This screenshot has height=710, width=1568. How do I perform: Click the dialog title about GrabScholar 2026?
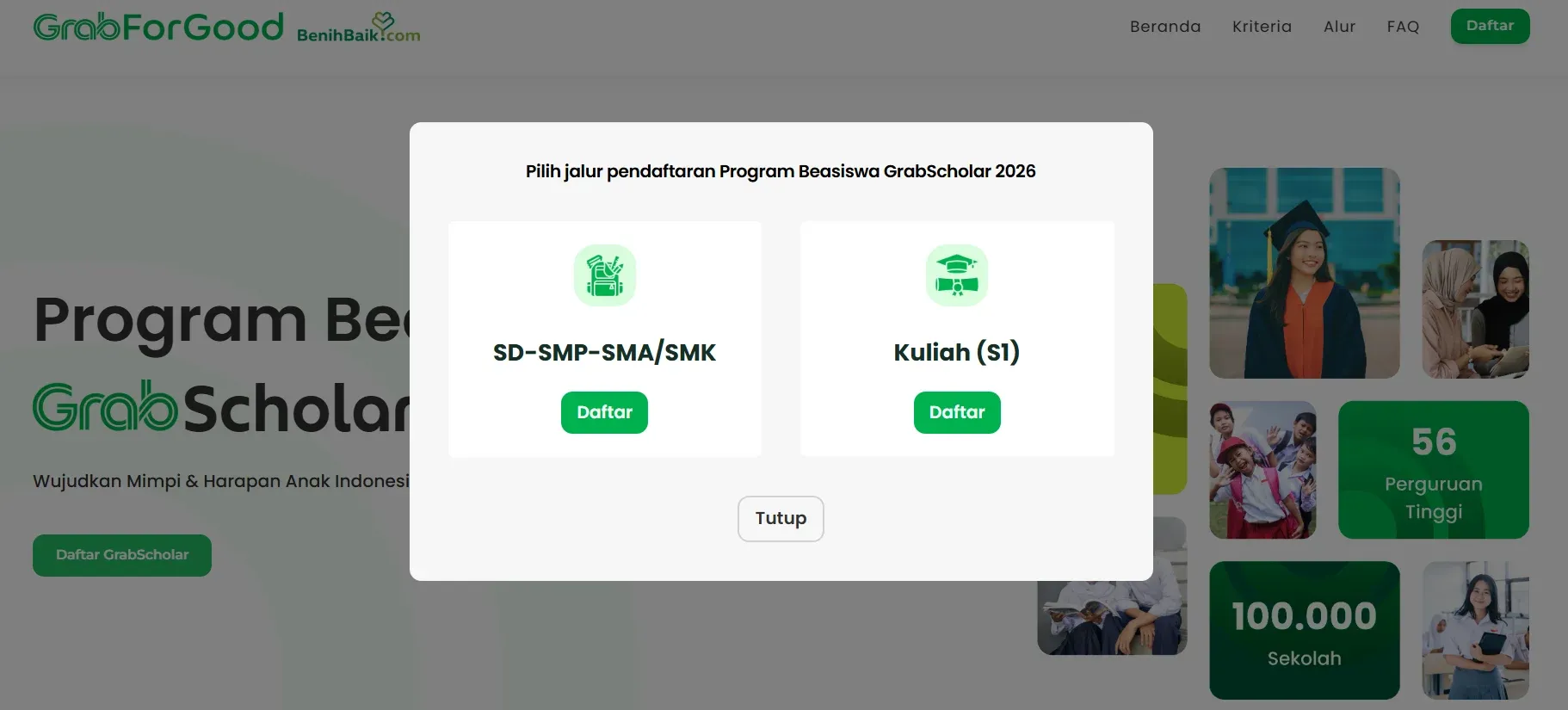point(781,171)
